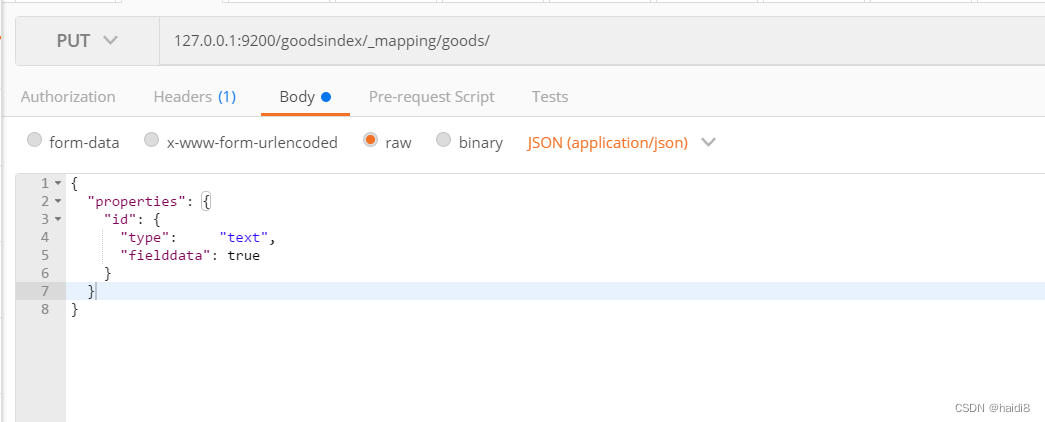The width and height of the screenshot is (1045, 422).
Task: Select the Body tab
Action: click(297, 97)
